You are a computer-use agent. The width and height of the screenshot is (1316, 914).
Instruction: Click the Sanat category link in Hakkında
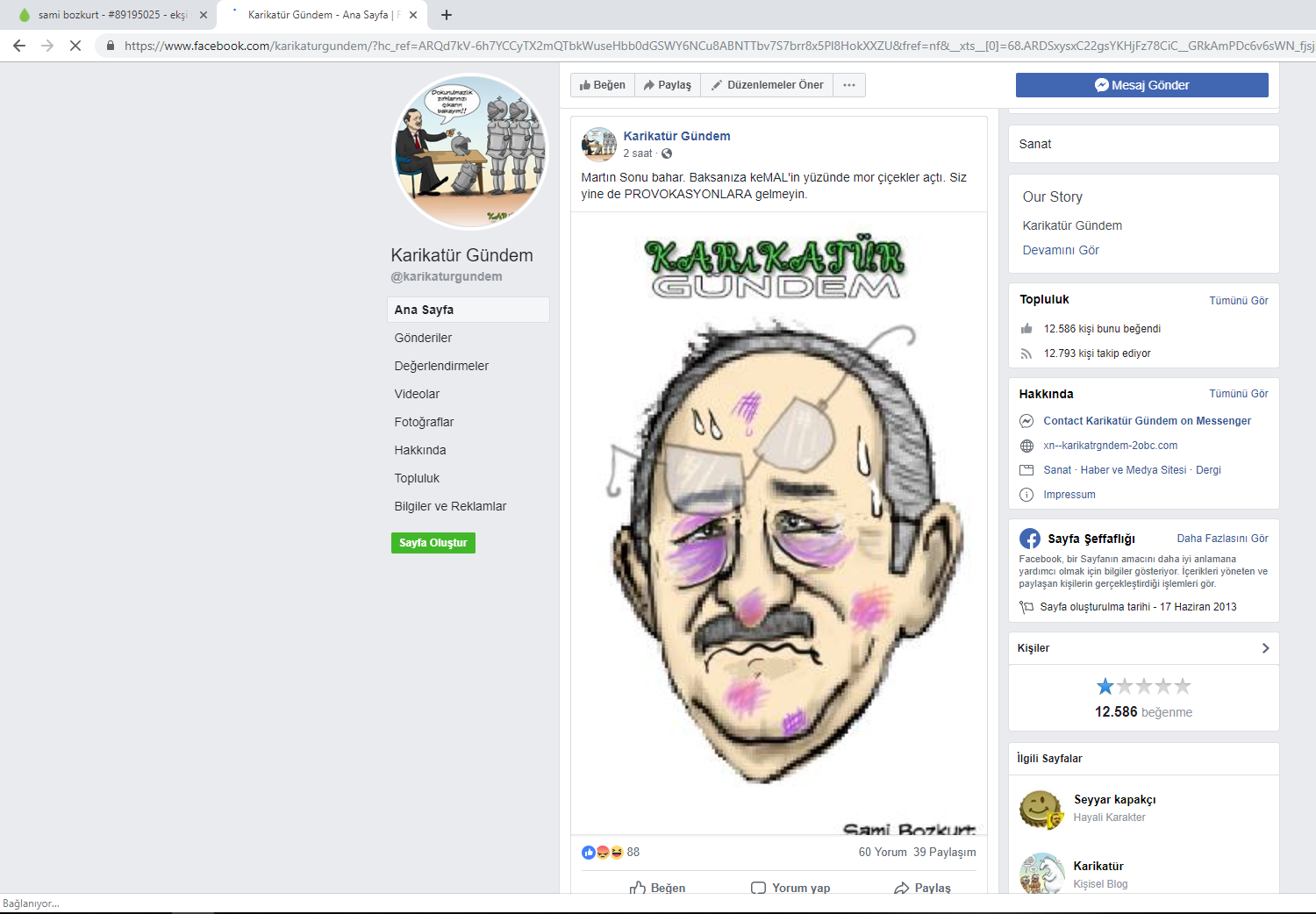(1057, 470)
